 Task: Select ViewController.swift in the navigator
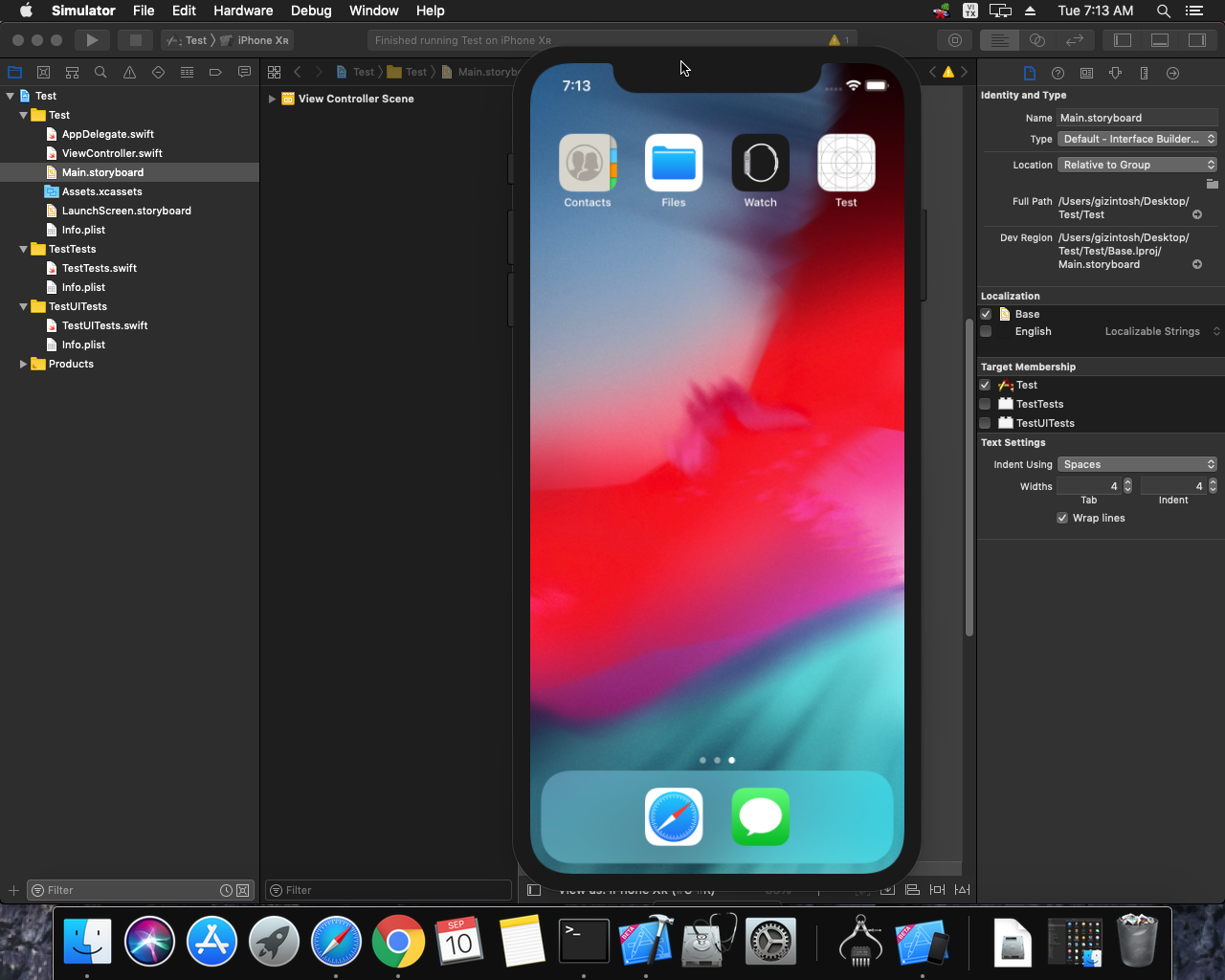point(112,153)
